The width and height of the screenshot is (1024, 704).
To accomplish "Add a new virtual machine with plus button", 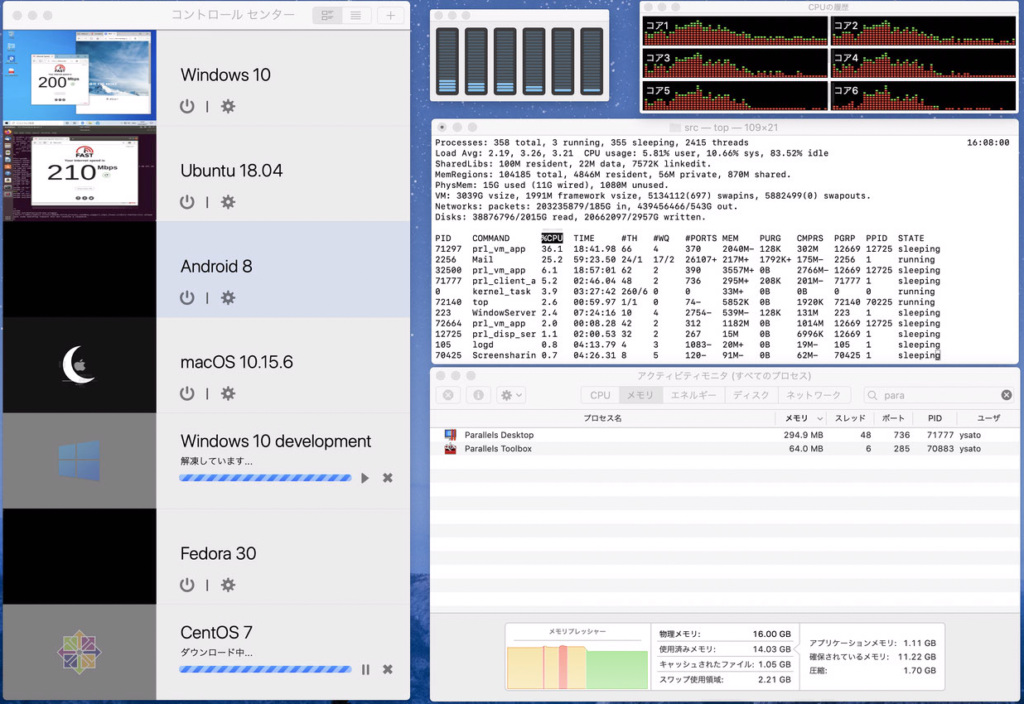I will [x=390, y=16].
